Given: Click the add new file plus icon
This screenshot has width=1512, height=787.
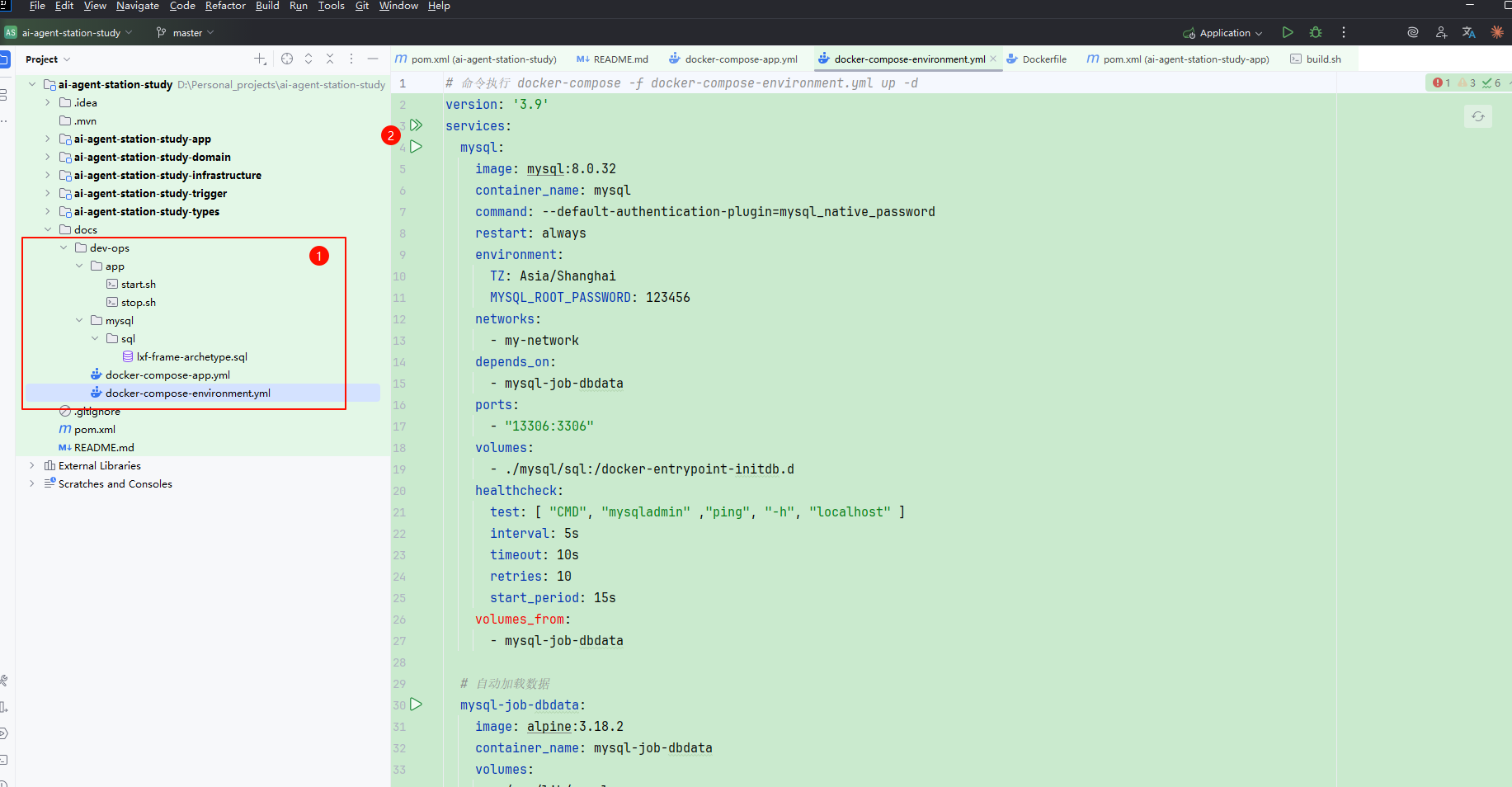Looking at the screenshot, I should [x=260, y=59].
